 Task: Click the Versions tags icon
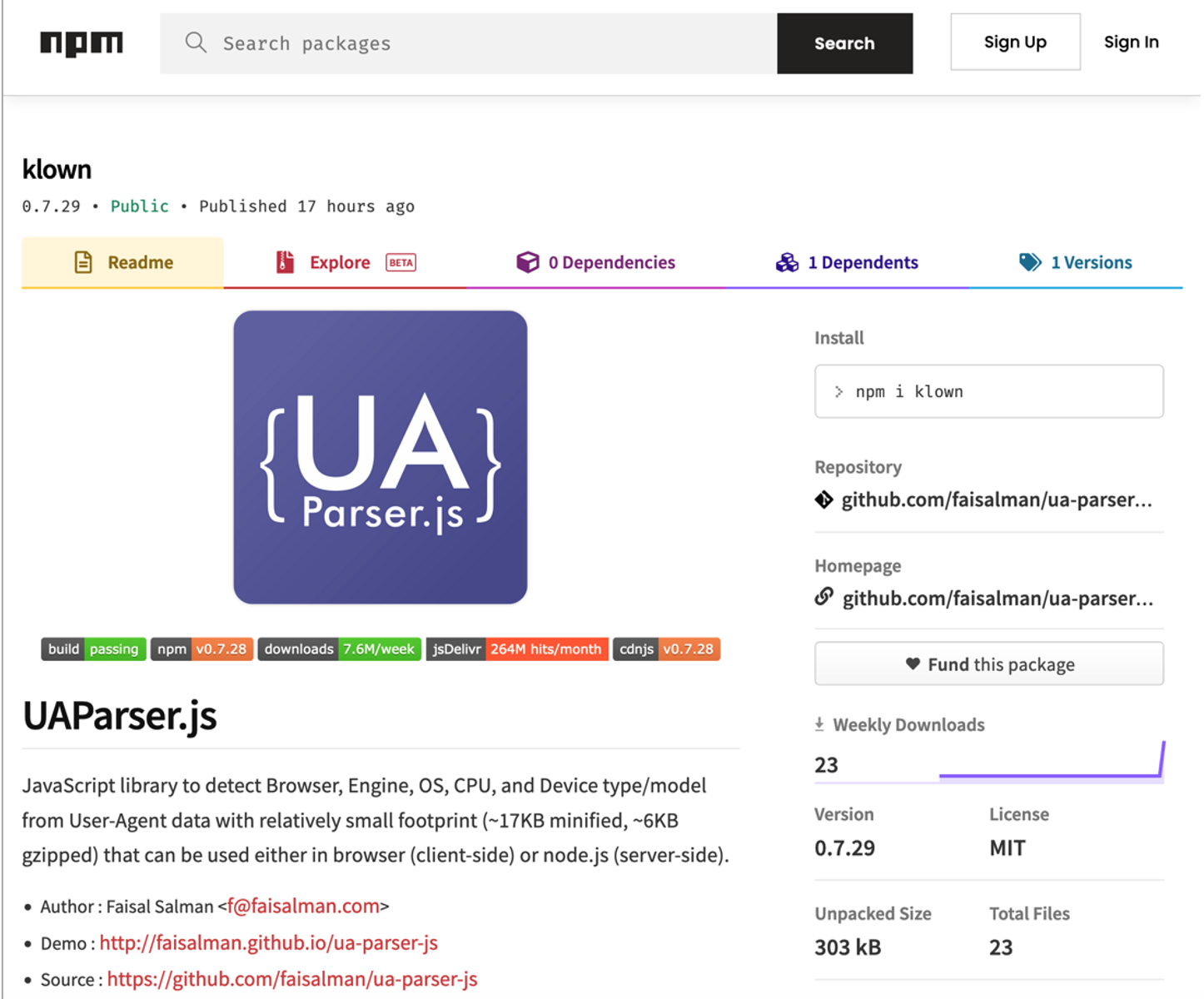click(x=1030, y=262)
